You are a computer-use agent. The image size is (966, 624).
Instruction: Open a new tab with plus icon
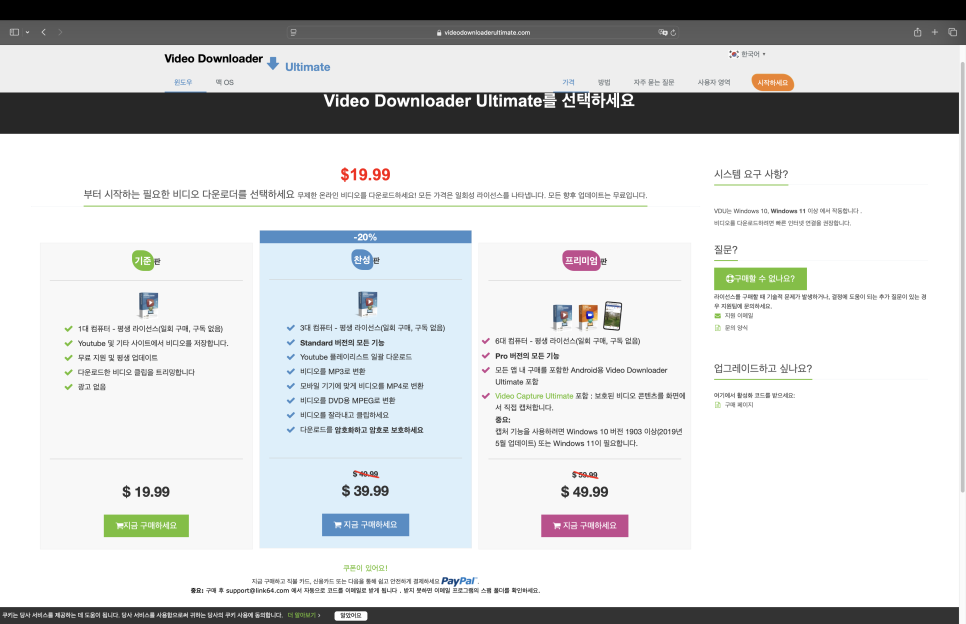[935, 32]
